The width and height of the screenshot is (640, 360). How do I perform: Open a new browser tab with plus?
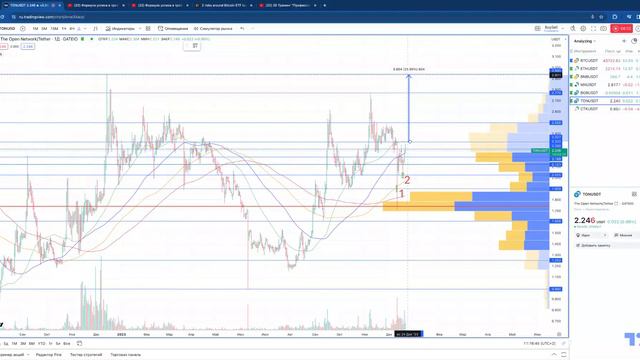pos(324,5)
